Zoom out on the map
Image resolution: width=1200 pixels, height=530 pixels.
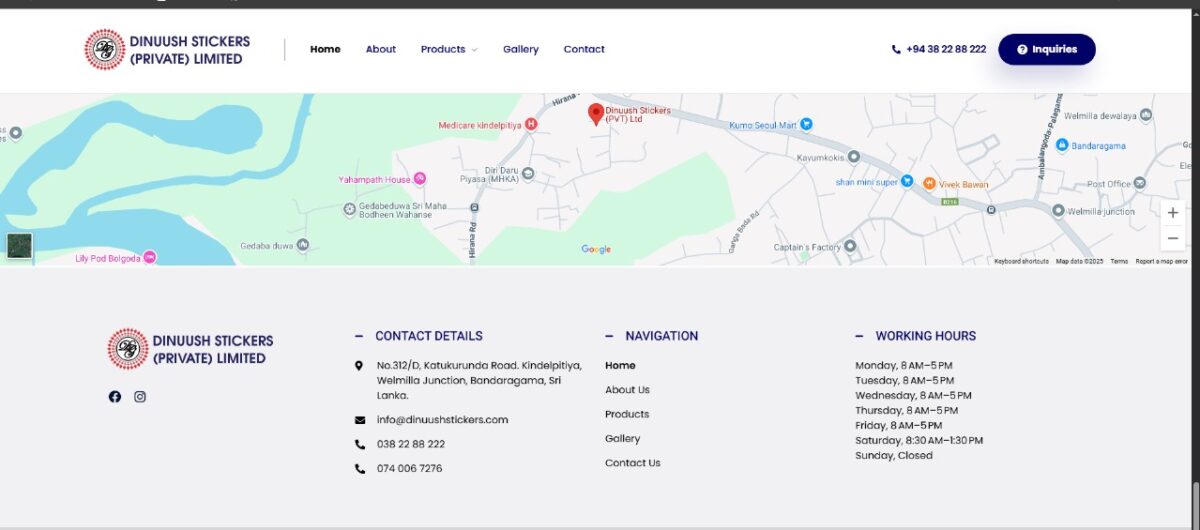(x=1173, y=238)
